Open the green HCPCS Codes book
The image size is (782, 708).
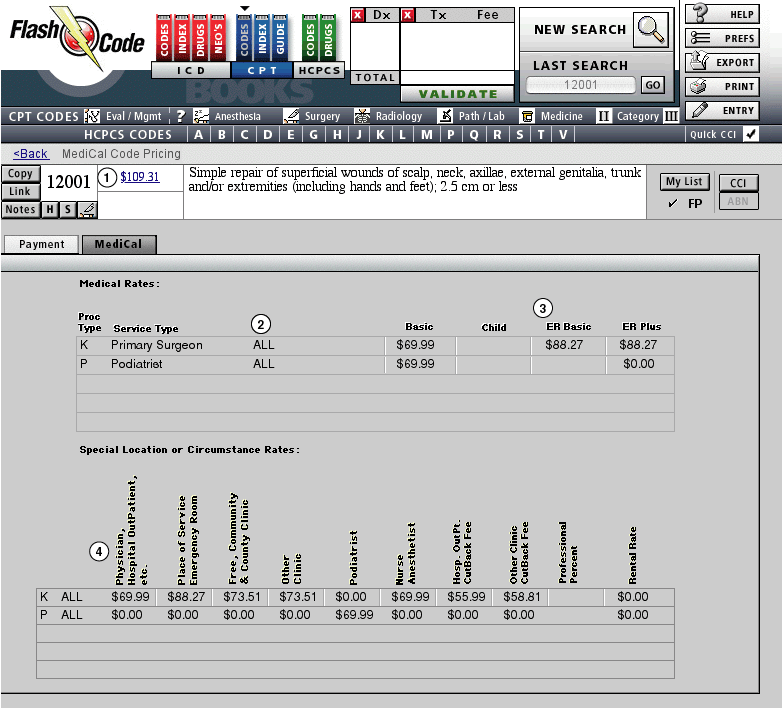click(x=310, y=38)
